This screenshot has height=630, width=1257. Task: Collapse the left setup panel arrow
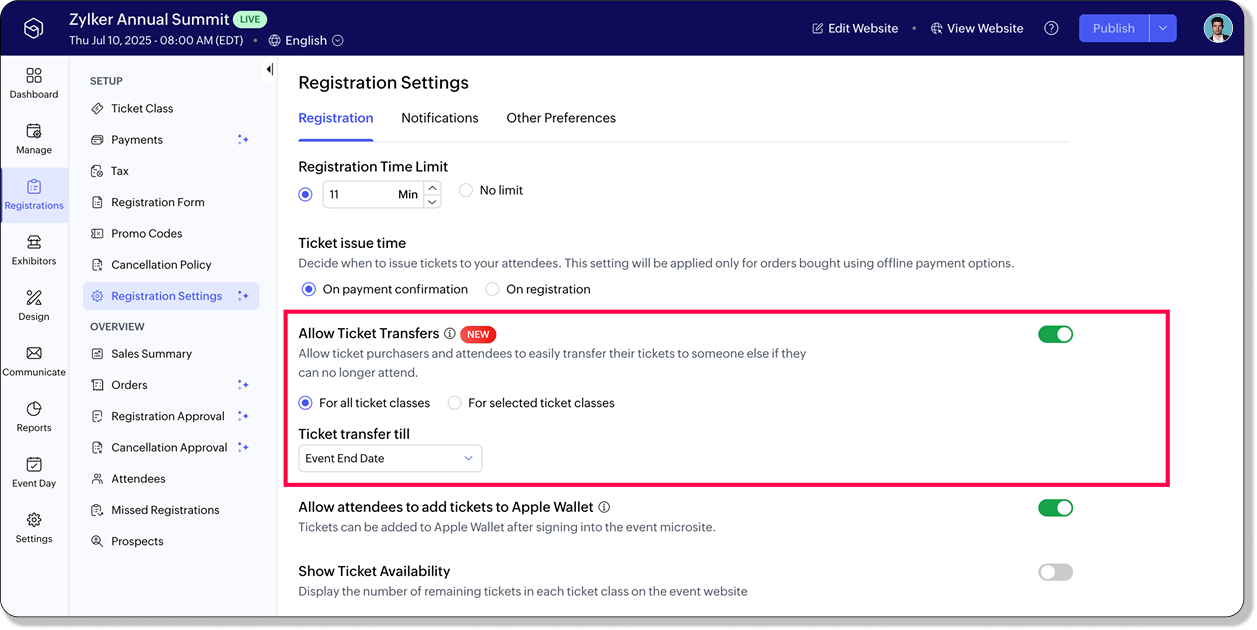coord(269,69)
